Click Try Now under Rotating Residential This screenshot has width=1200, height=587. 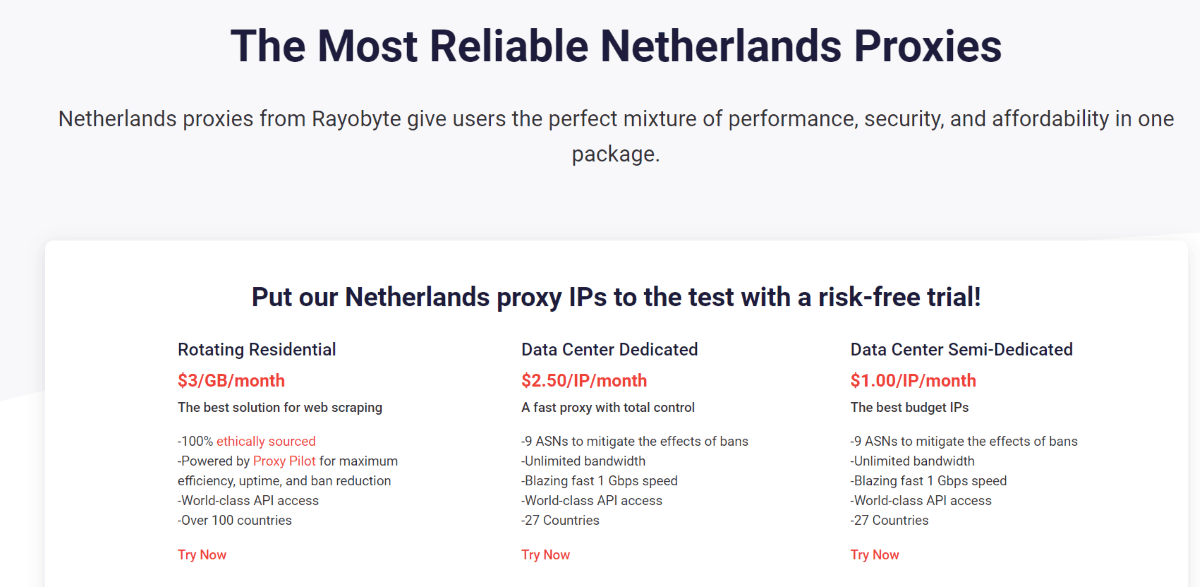[x=202, y=555]
